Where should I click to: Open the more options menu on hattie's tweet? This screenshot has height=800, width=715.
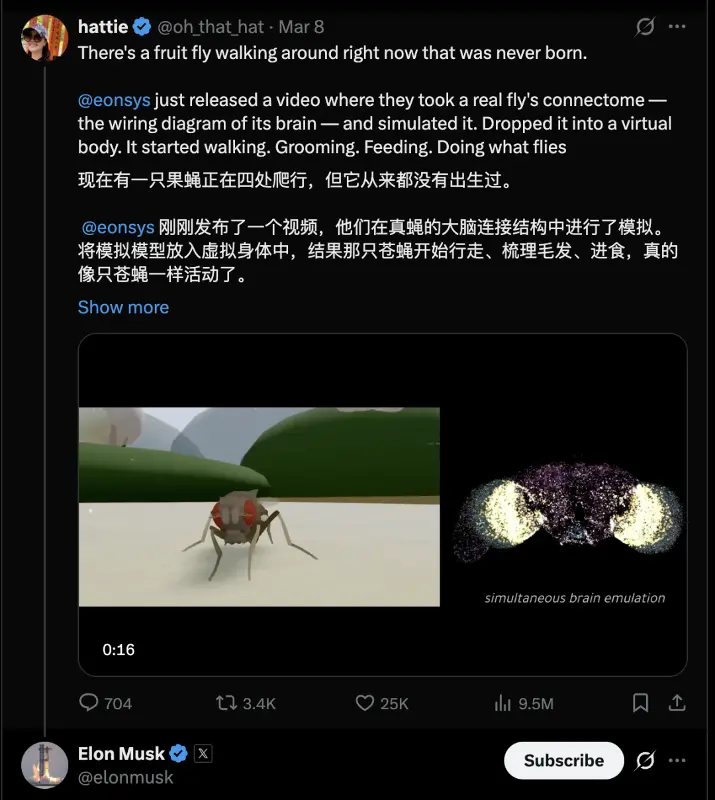click(677, 27)
